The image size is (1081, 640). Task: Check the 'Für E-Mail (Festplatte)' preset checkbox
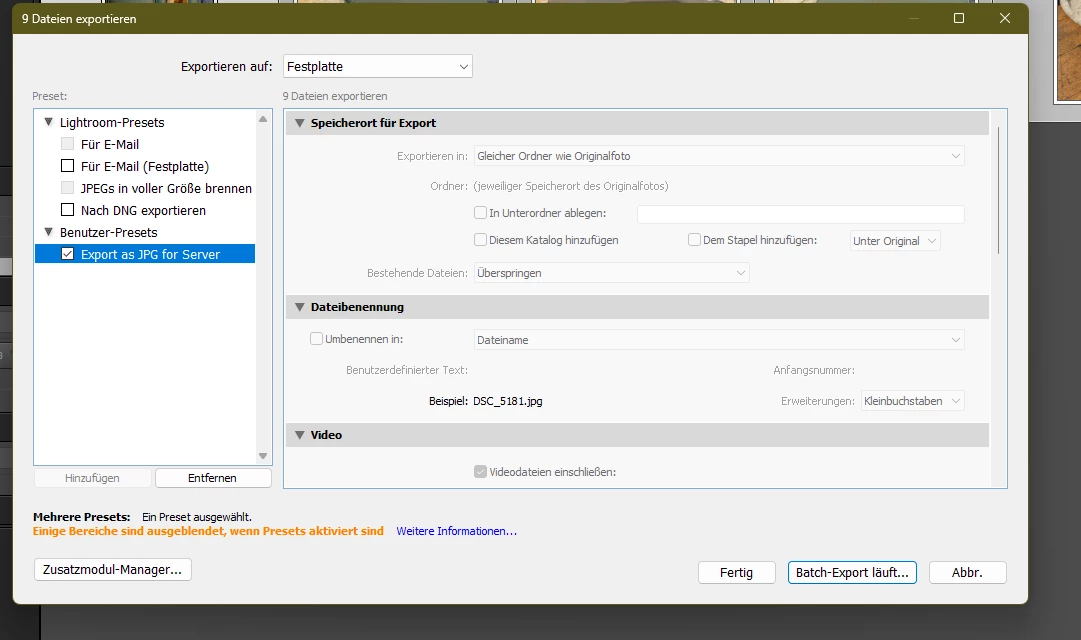pos(68,166)
